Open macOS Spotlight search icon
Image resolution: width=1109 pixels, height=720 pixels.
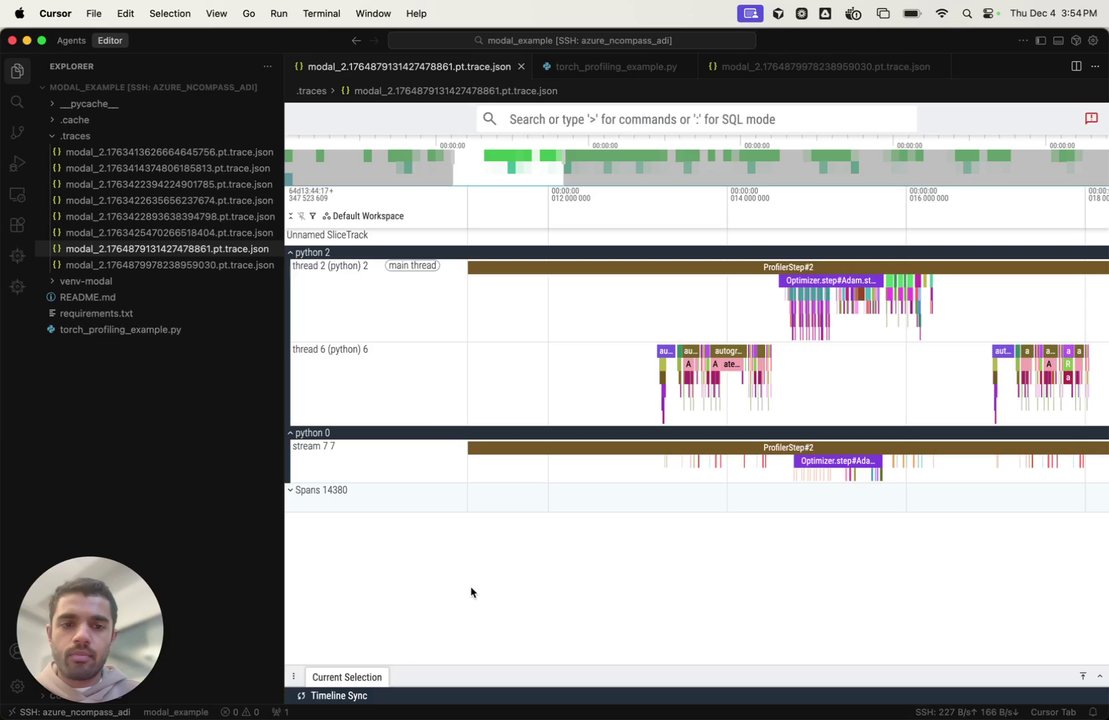[x=967, y=13]
